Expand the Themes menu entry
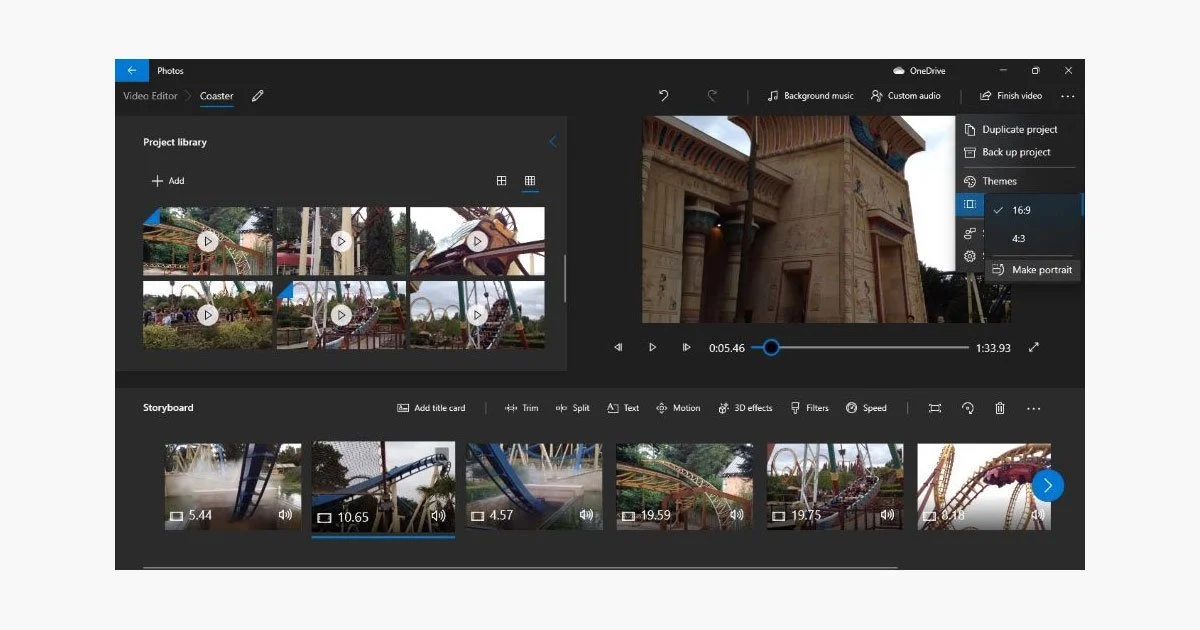 998,181
